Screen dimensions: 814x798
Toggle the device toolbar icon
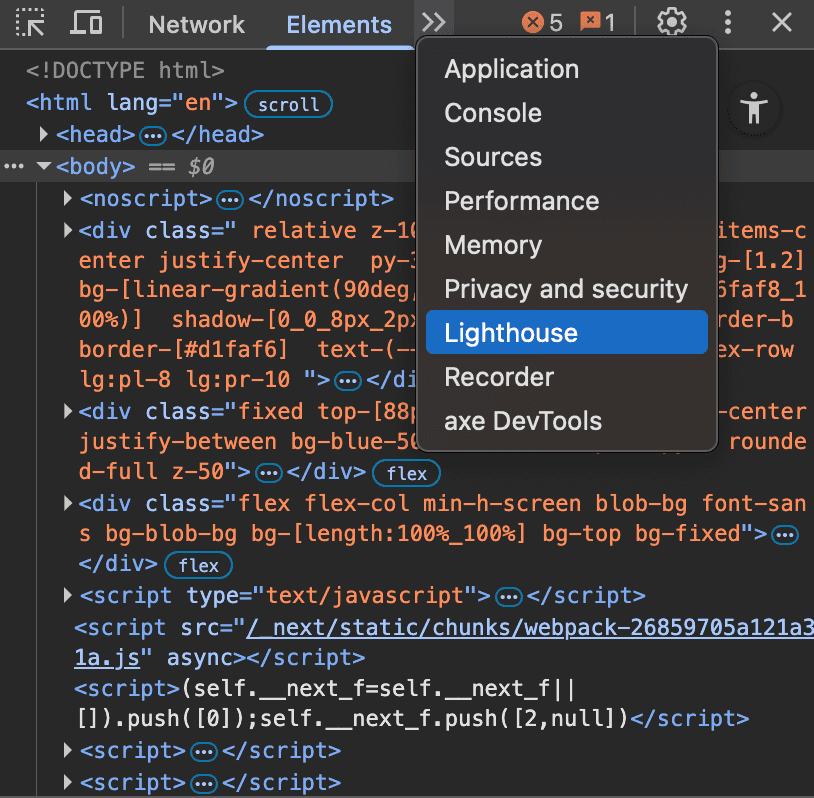[88, 23]
